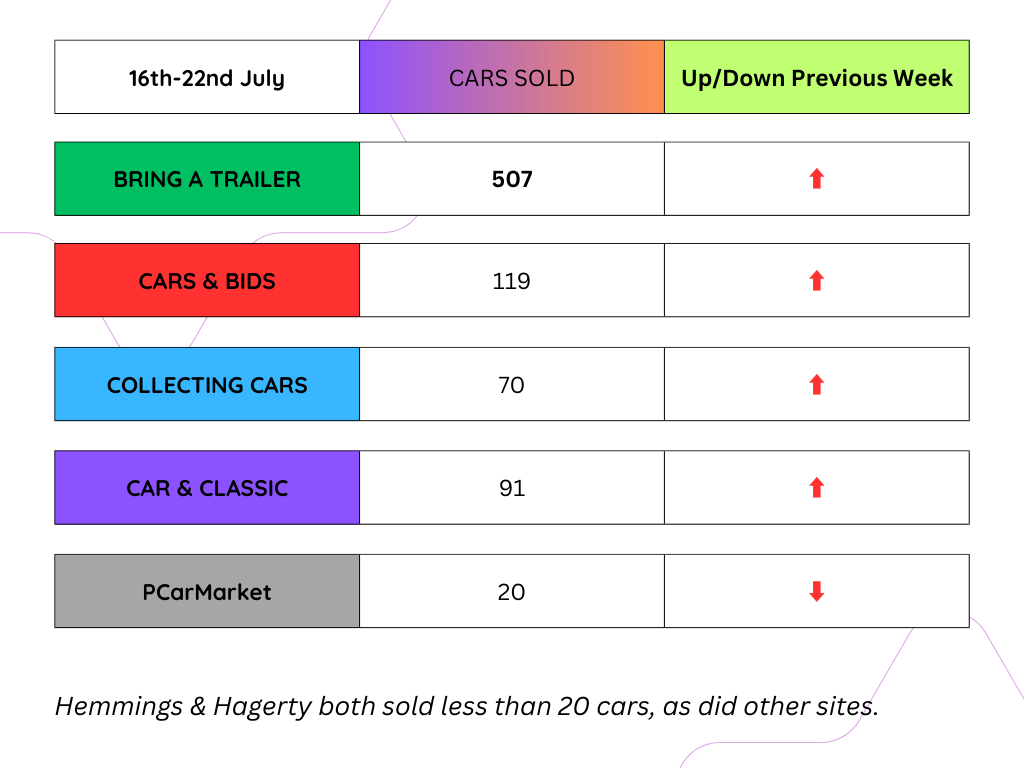Select the gray PCarMarket label cell
Viewport: 1024px width, 768px height.
[207, 591]
